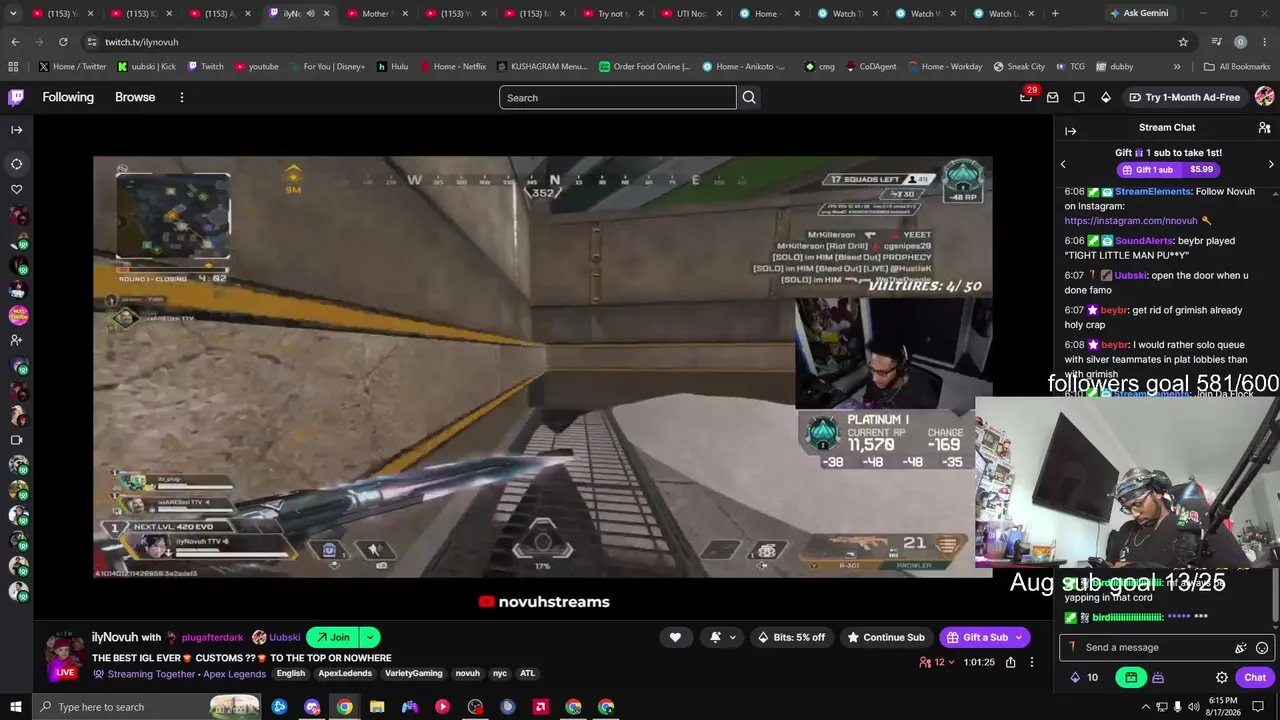Open the Get Bits icon in top bar
The image size is (1280, 720).
coord(1105,97)
